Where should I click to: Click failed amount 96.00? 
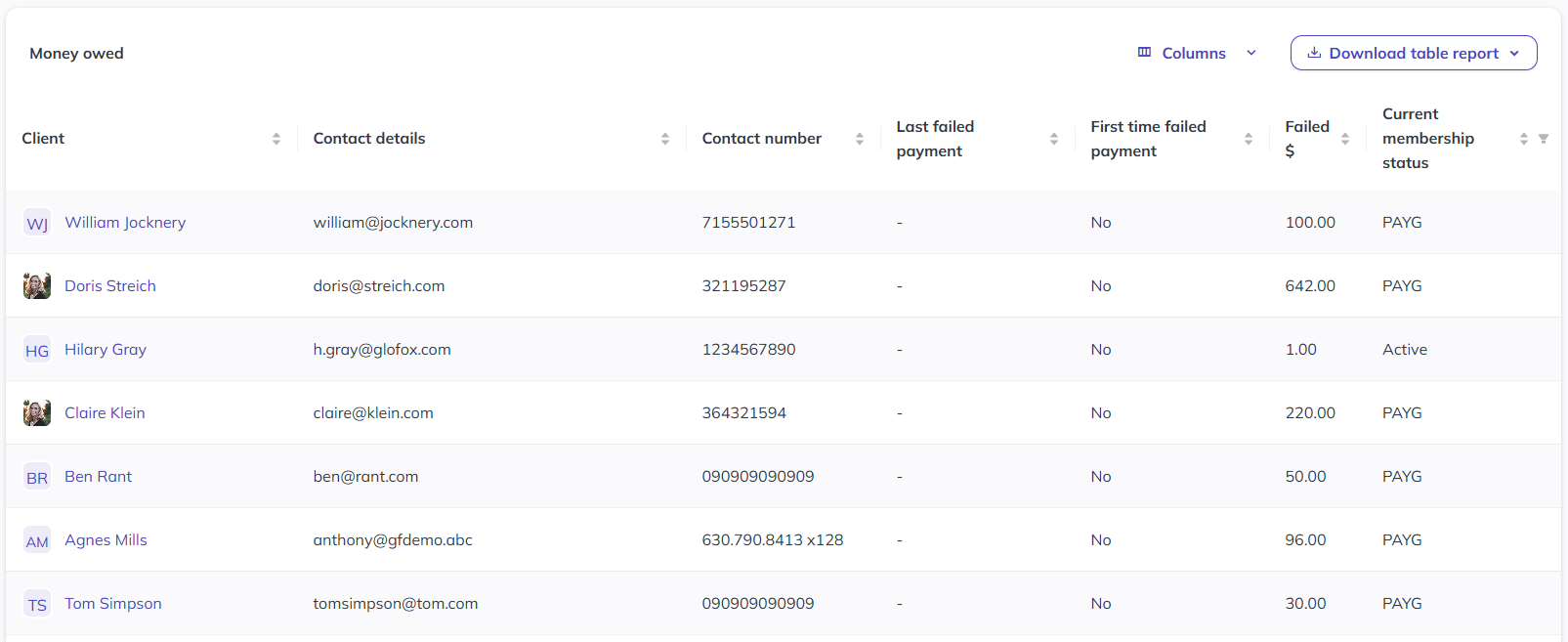pos(1305,540)
